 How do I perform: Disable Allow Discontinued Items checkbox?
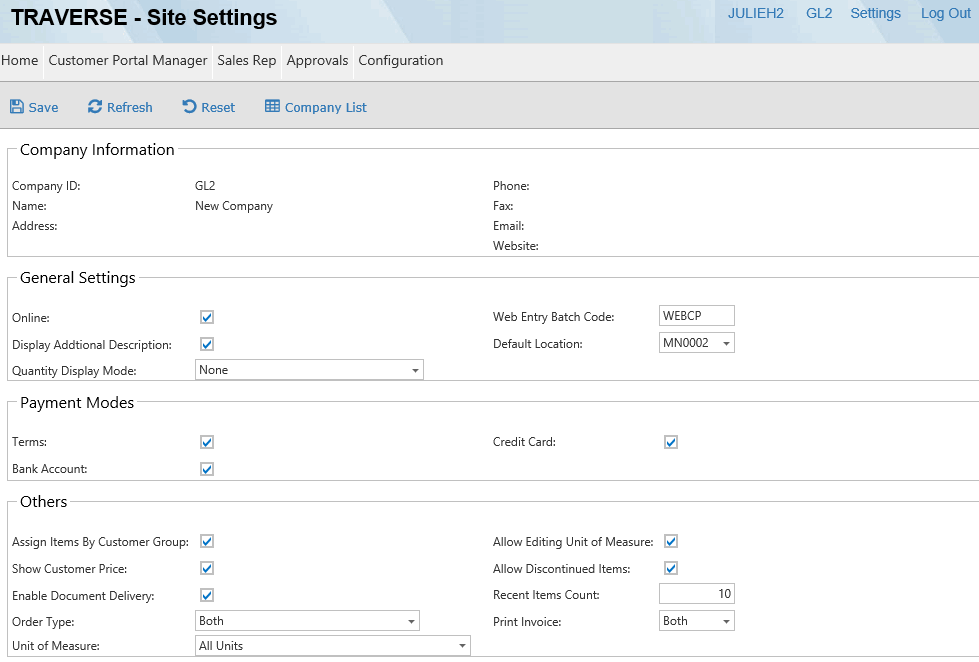click(x=671, y=568)
